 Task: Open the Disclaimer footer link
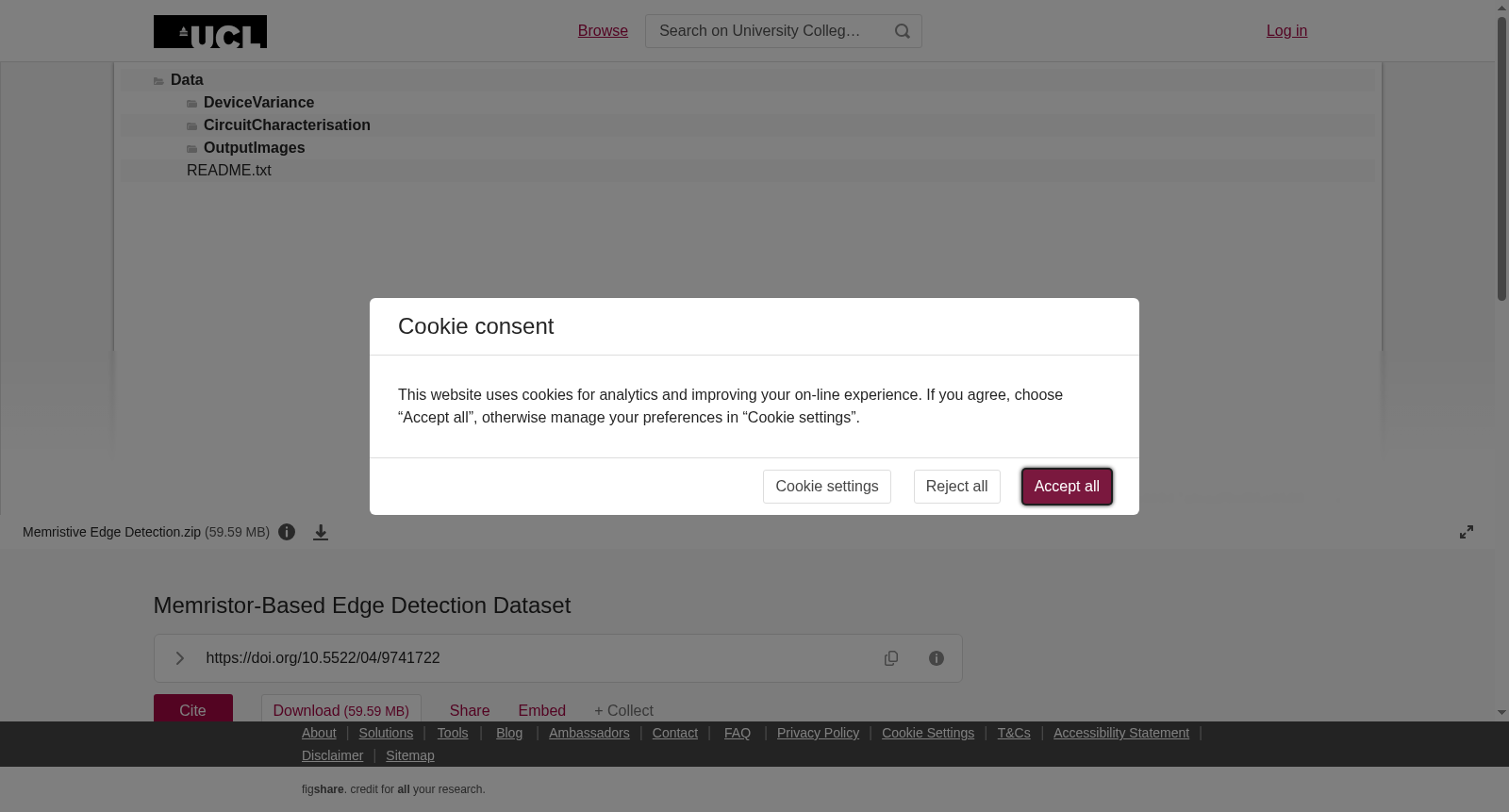pos(332,755)
